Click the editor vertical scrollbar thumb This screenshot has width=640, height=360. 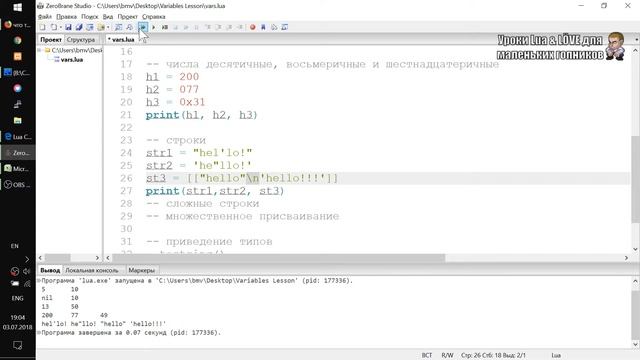coord(636,180)
